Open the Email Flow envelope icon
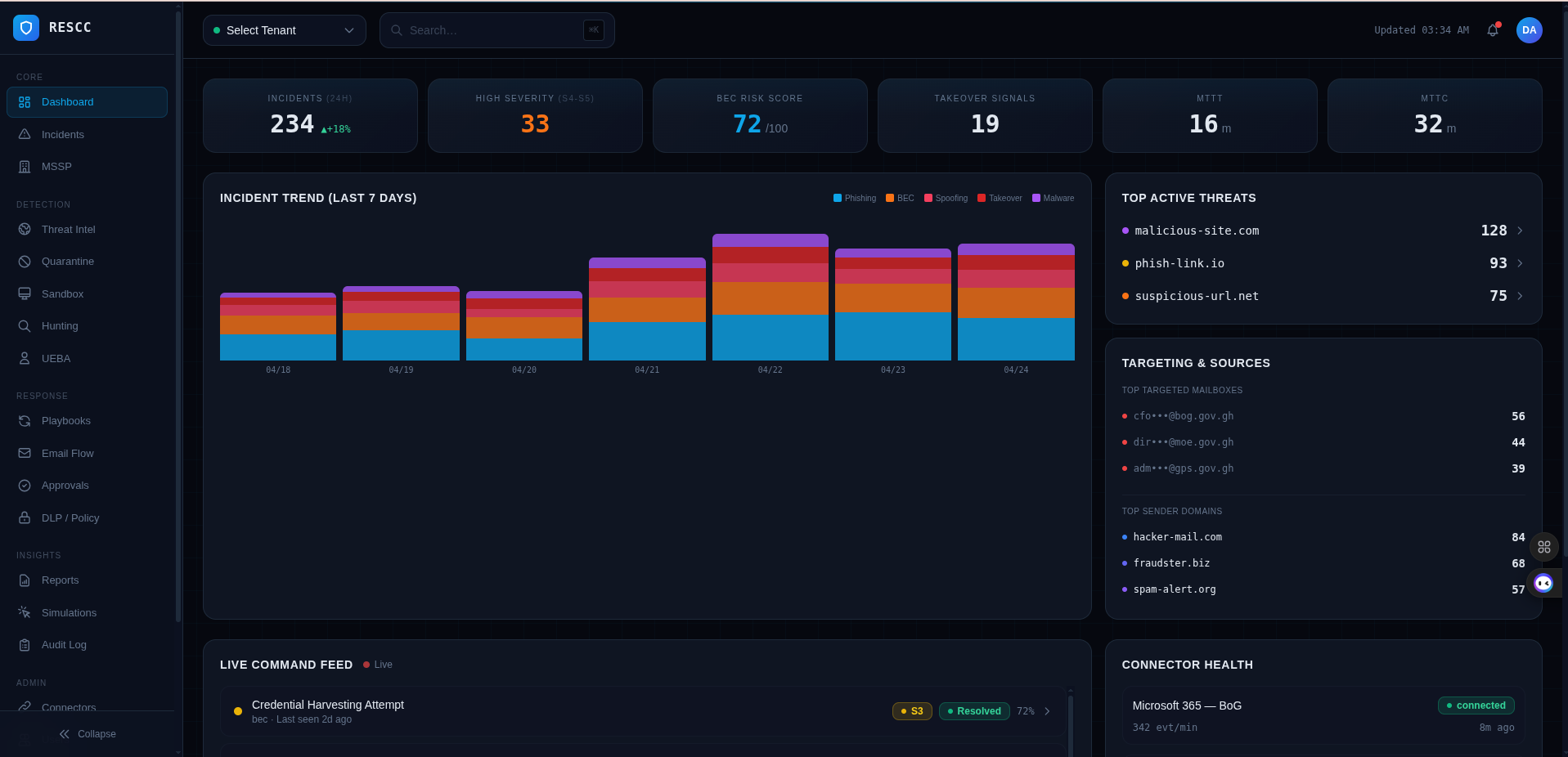Image resolution: width=1568 pixels, height=757 pixels. (25, 453)
